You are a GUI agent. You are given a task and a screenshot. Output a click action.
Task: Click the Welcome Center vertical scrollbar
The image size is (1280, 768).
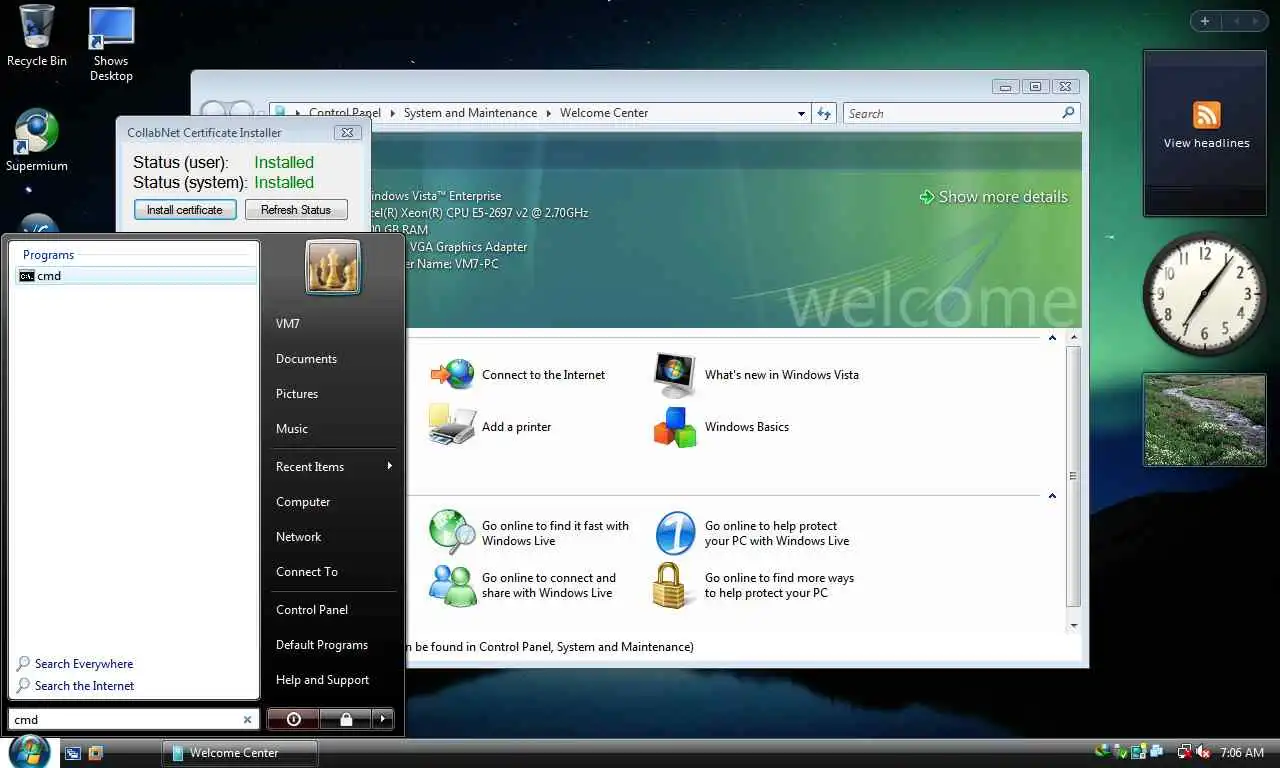point(1074,480)
